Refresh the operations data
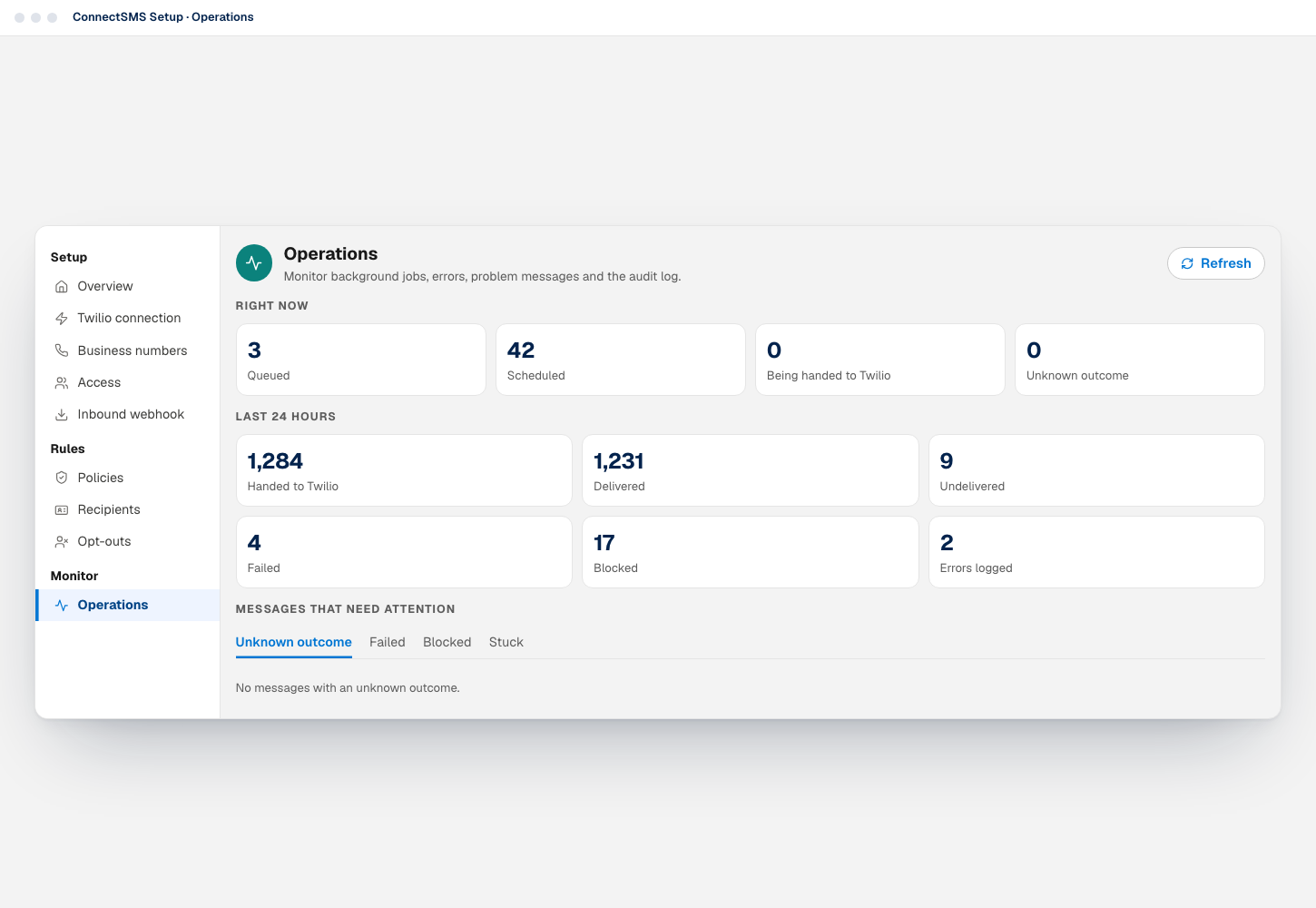1316x908 pixels. 1216,263
